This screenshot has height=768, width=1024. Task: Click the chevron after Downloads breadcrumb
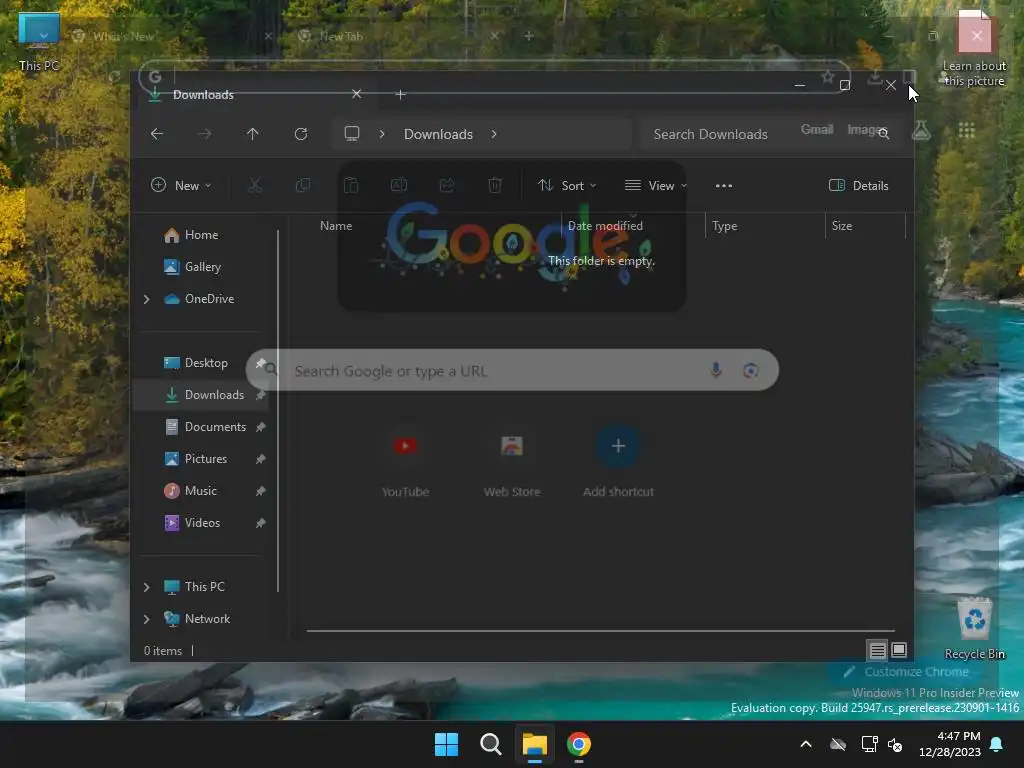(x=494, y=134)
